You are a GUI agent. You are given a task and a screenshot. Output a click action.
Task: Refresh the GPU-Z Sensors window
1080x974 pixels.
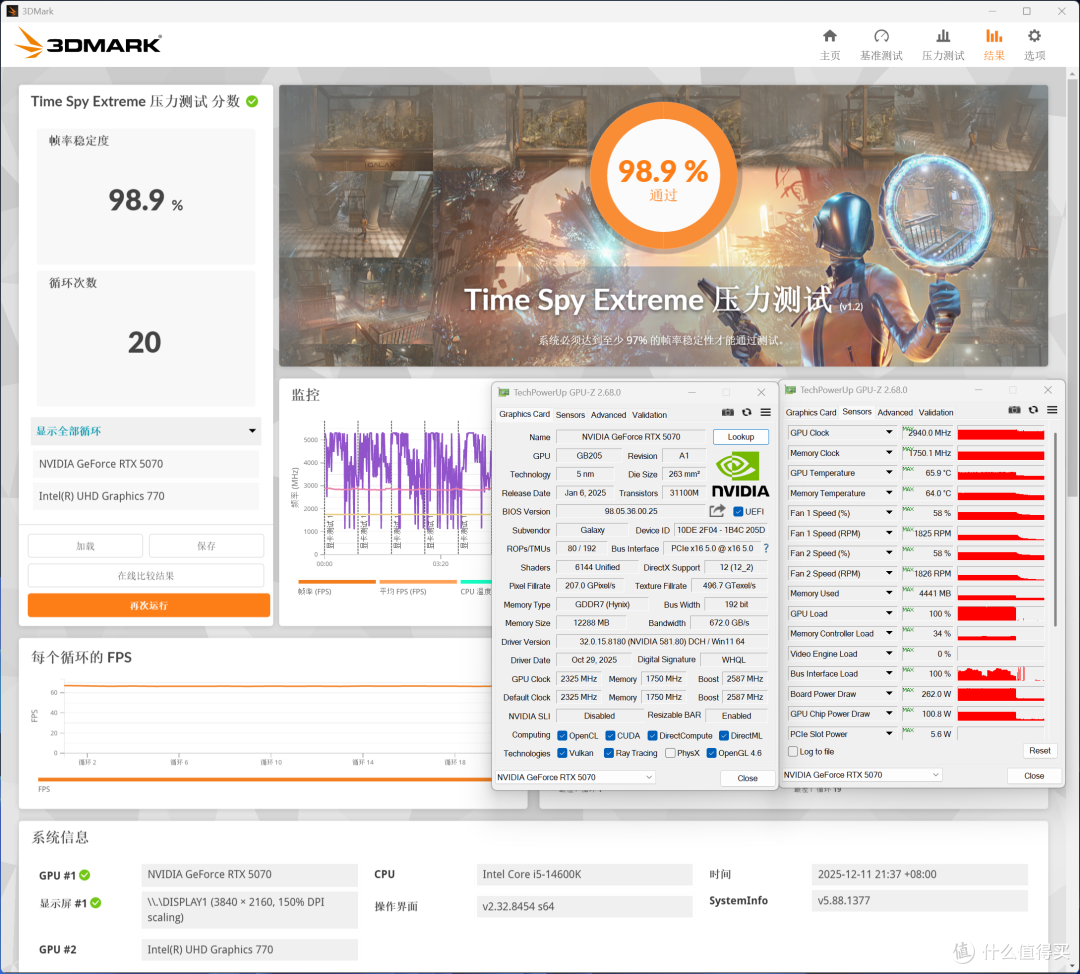[1033, 410]
